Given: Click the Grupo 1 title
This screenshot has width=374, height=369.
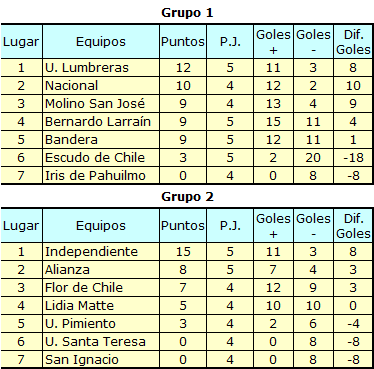Looking at the screenshot, I should [x=187, y=13].
